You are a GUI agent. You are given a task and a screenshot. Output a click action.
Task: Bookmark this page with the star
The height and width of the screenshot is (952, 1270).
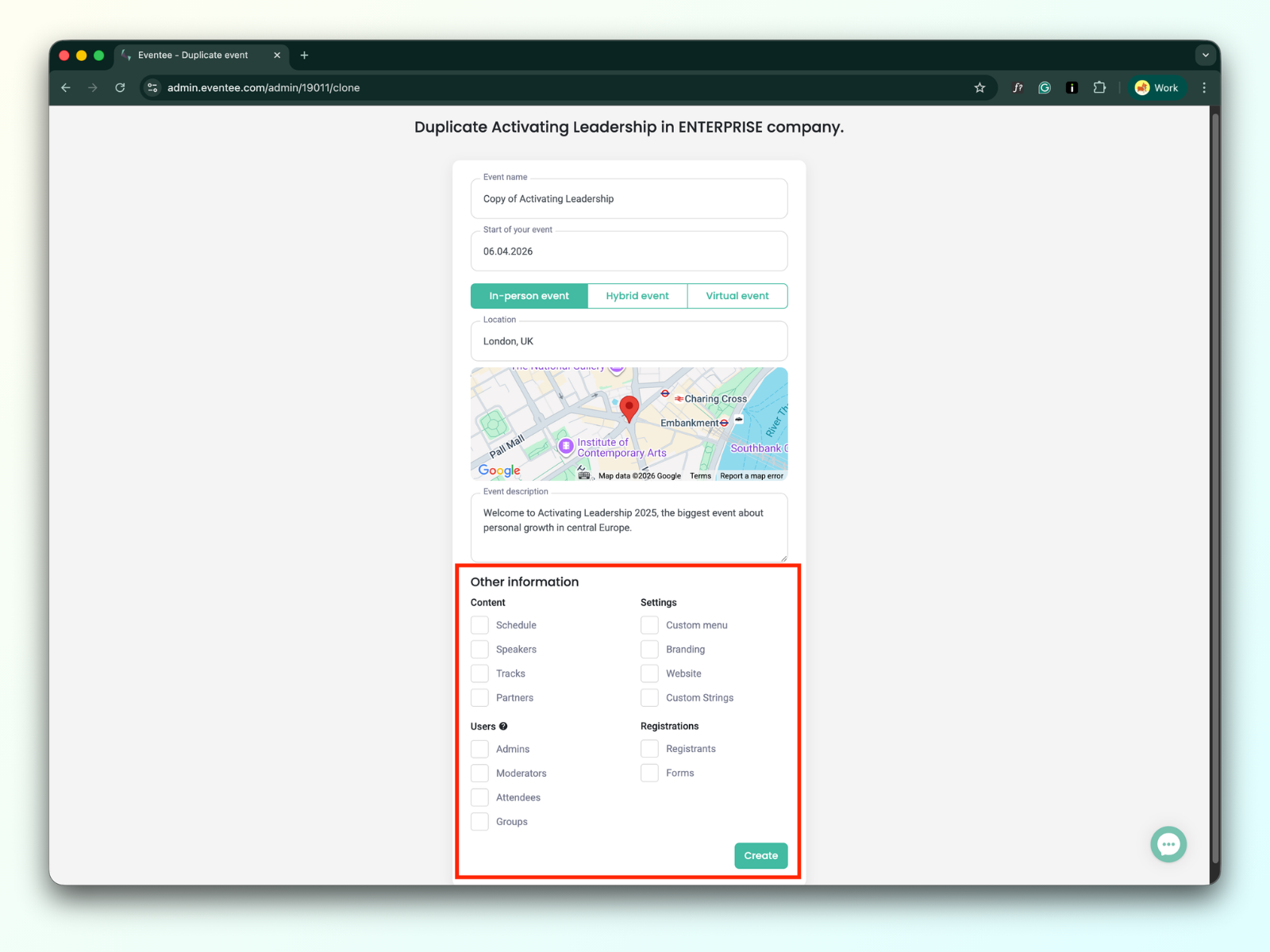pyautogui.click(x=979, y=88)
